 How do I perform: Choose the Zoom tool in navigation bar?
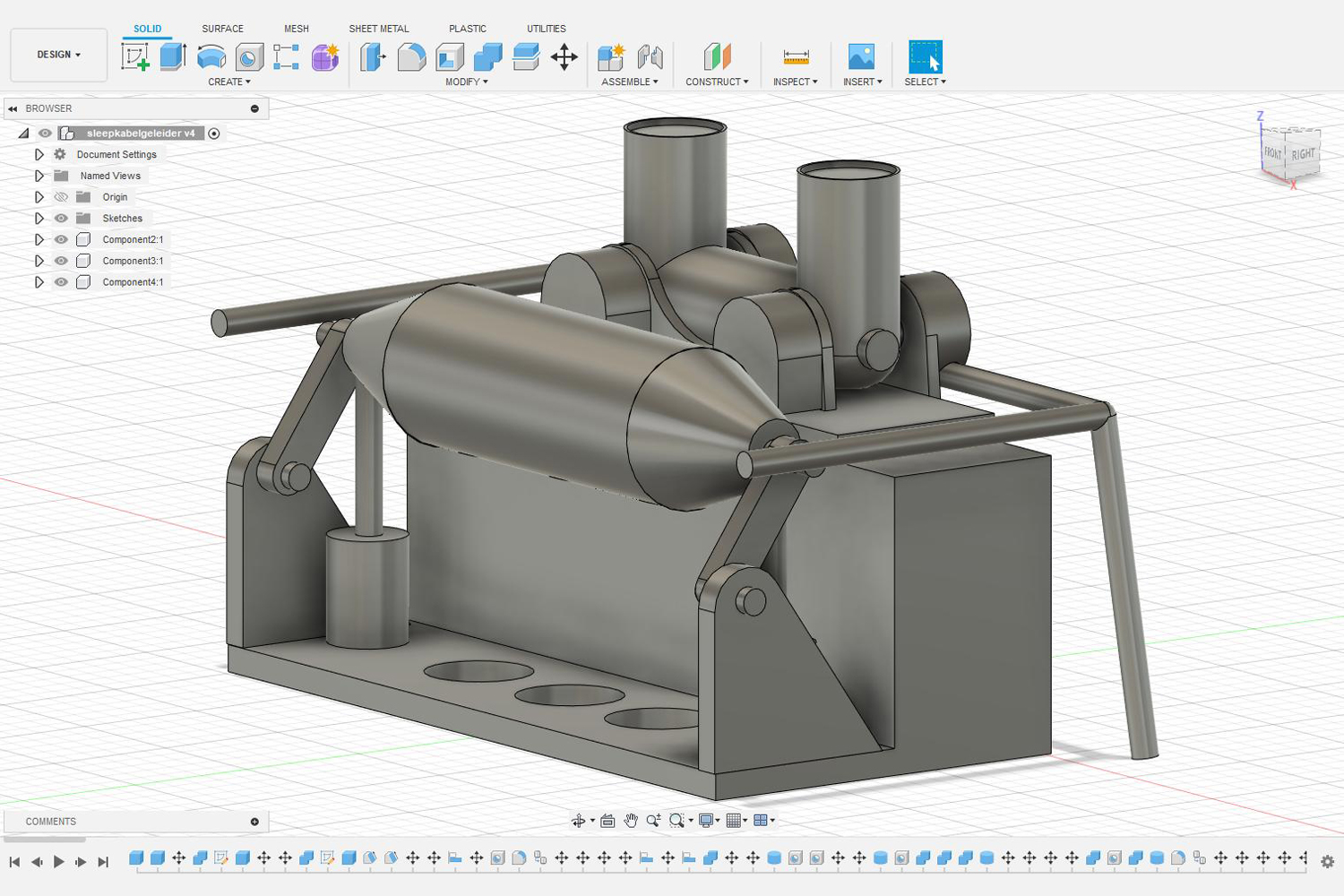(x=653, y=821)
